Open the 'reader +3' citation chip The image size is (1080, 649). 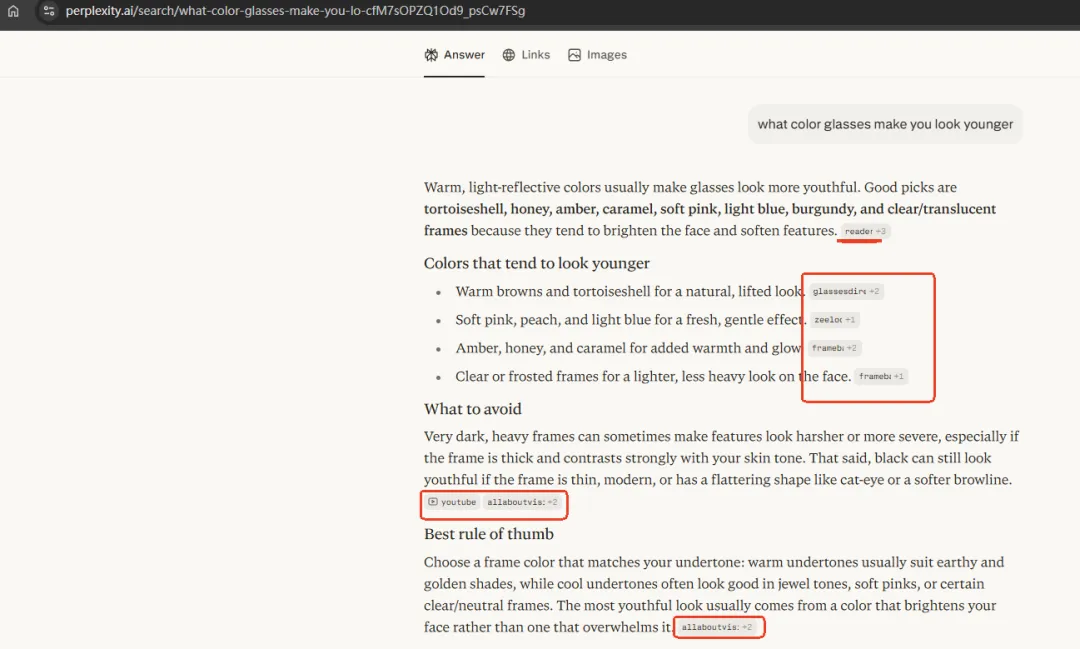tap(865, 231)
